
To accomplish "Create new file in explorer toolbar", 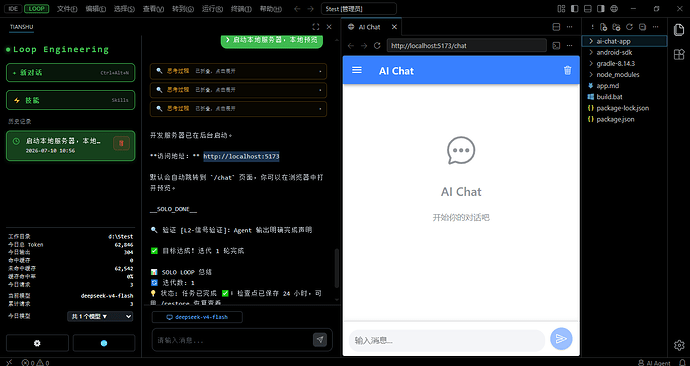I will (603, 27).
